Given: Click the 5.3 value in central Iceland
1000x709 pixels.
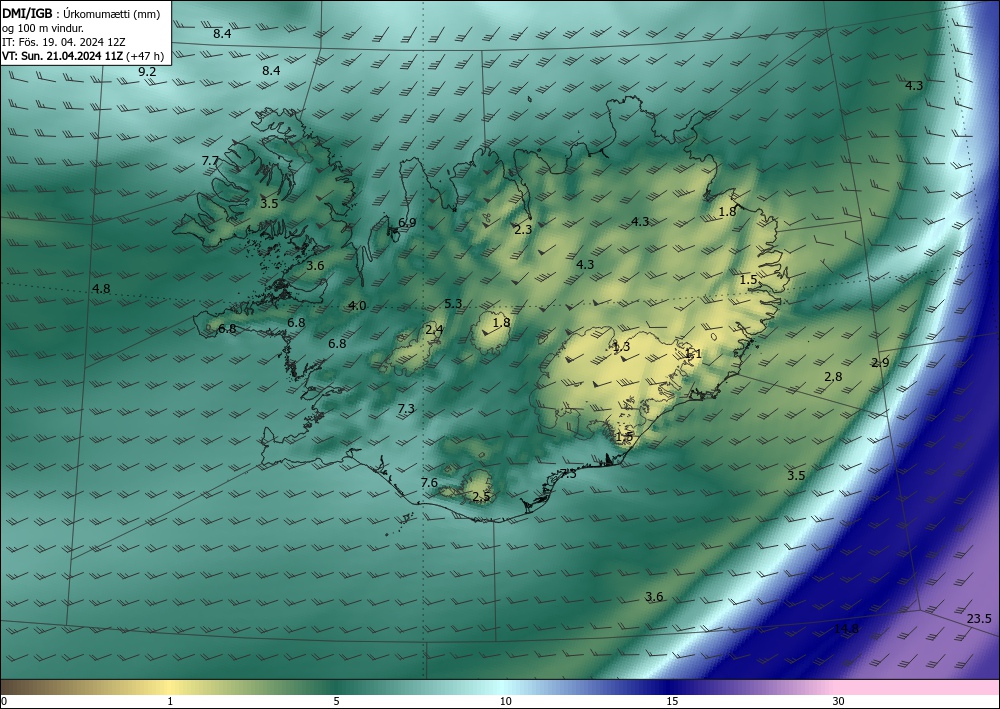Looking at the screenshot, I should coord(453,303).
